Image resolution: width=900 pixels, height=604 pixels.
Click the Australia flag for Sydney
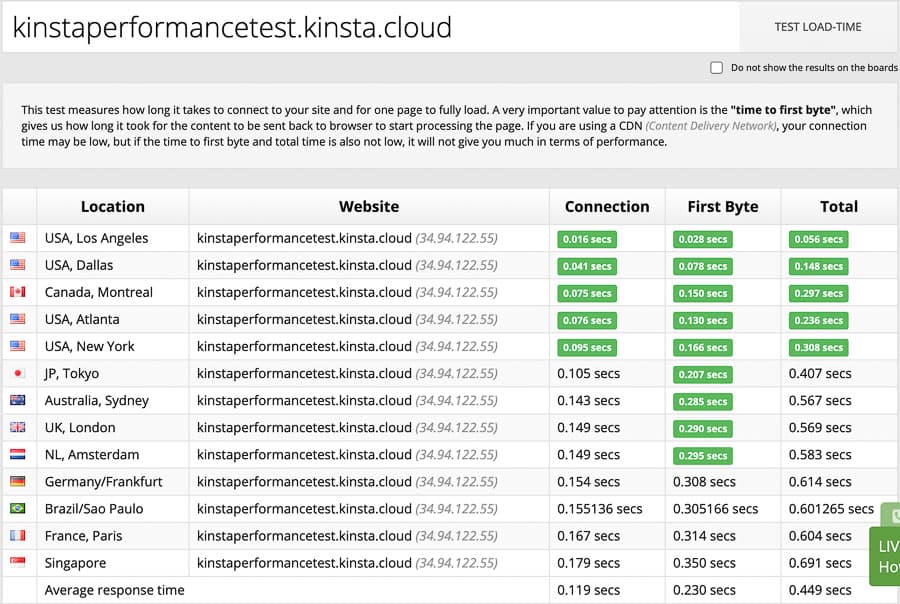20,401
